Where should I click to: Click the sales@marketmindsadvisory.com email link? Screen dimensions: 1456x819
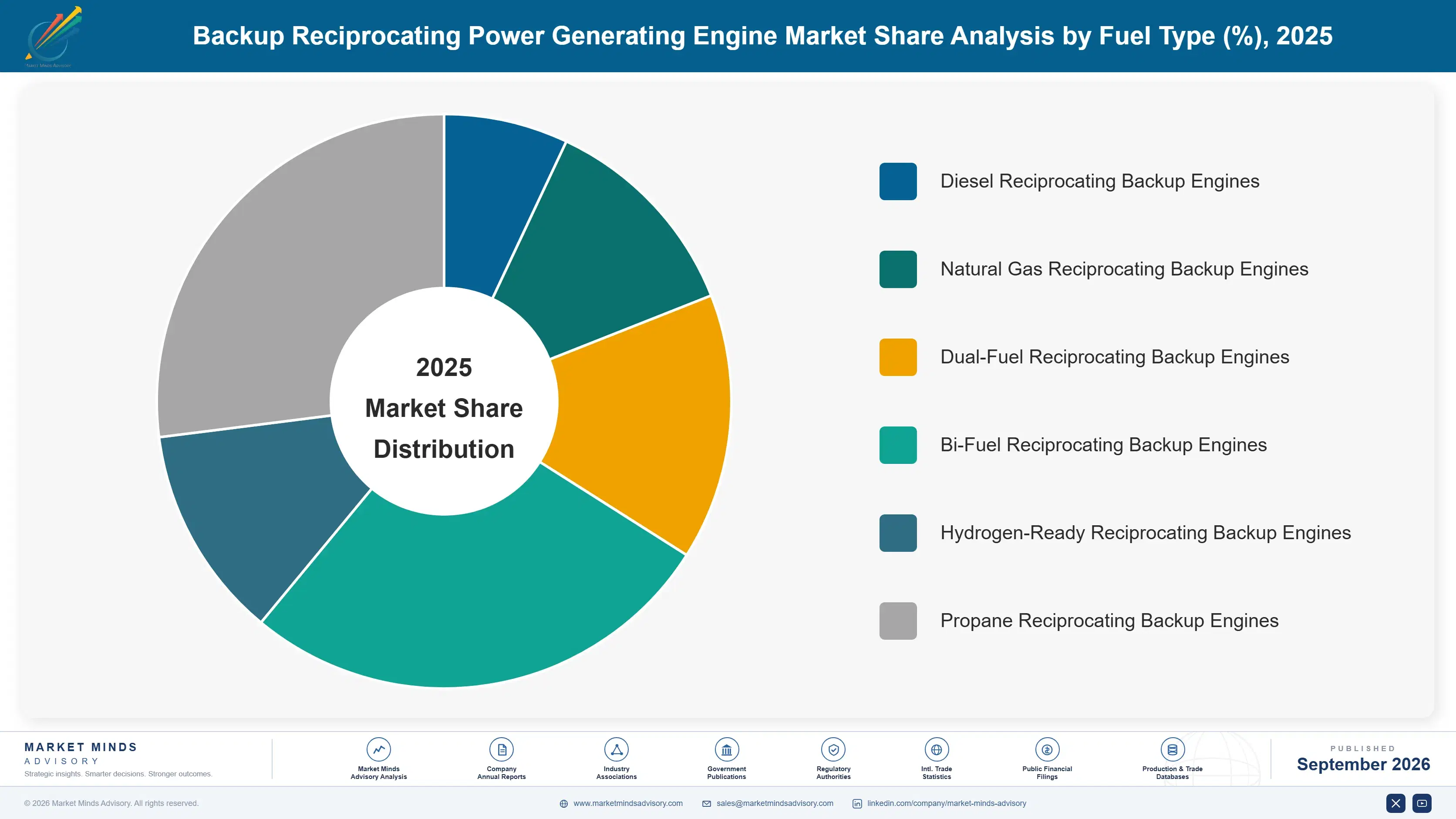tap(775, 803)
